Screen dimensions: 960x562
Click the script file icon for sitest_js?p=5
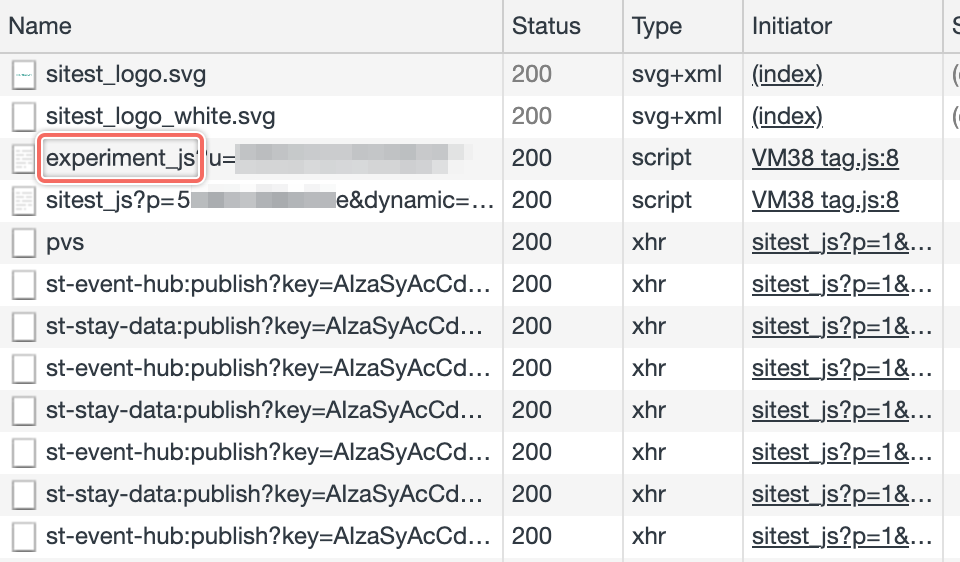click(24, 201)
